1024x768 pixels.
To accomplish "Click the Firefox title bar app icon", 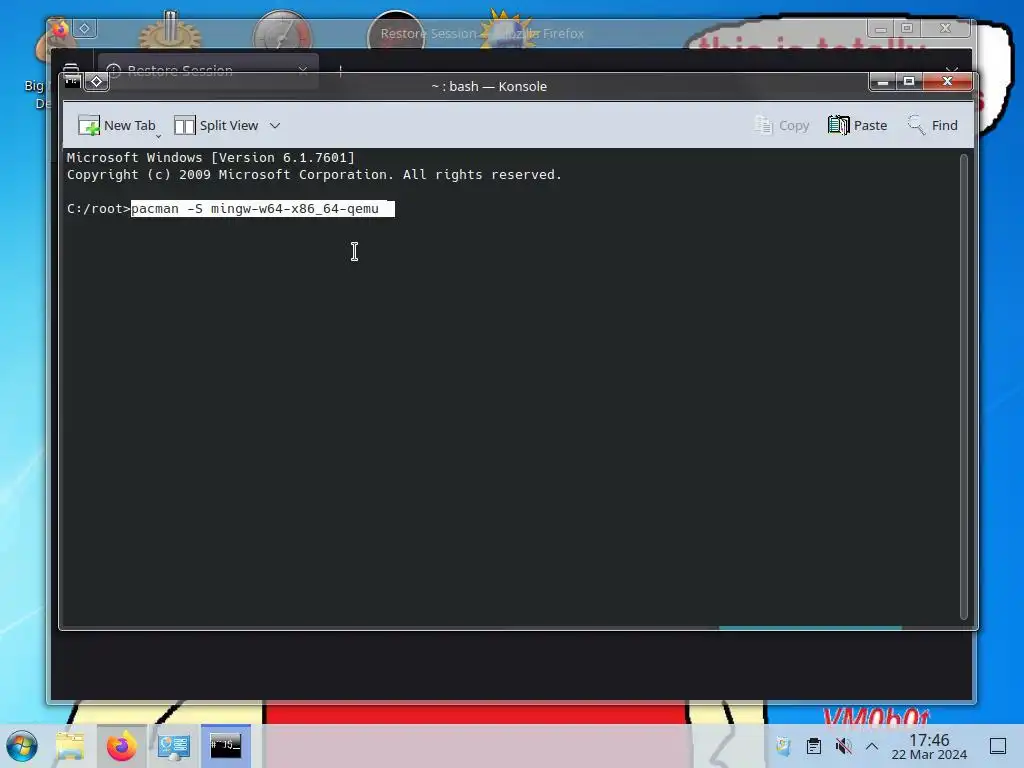I will [60, 29].
